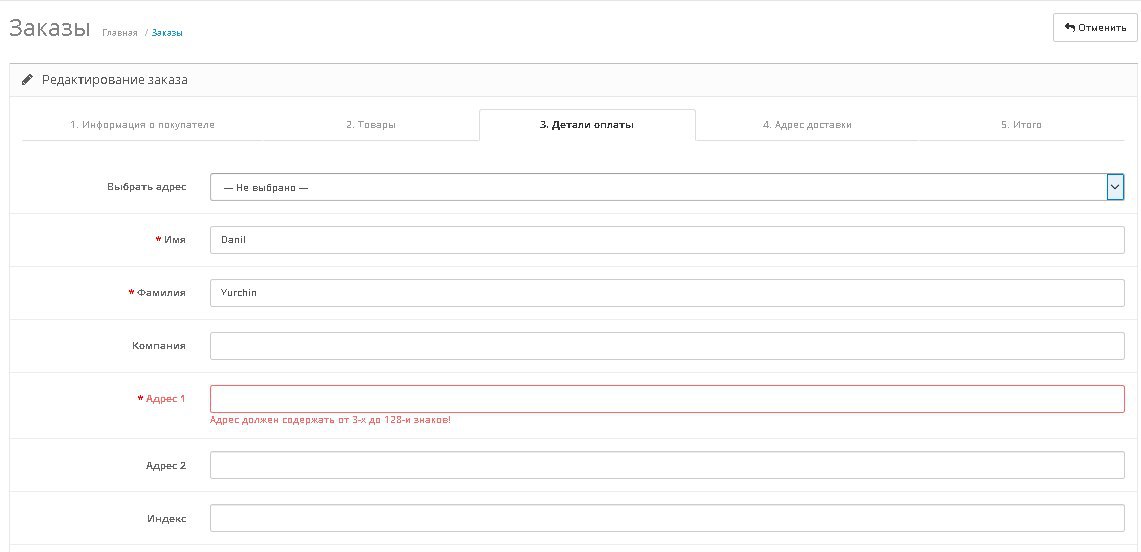Open tab 5. Итого
The image size is (1141, 552).
click(1021, 125)
